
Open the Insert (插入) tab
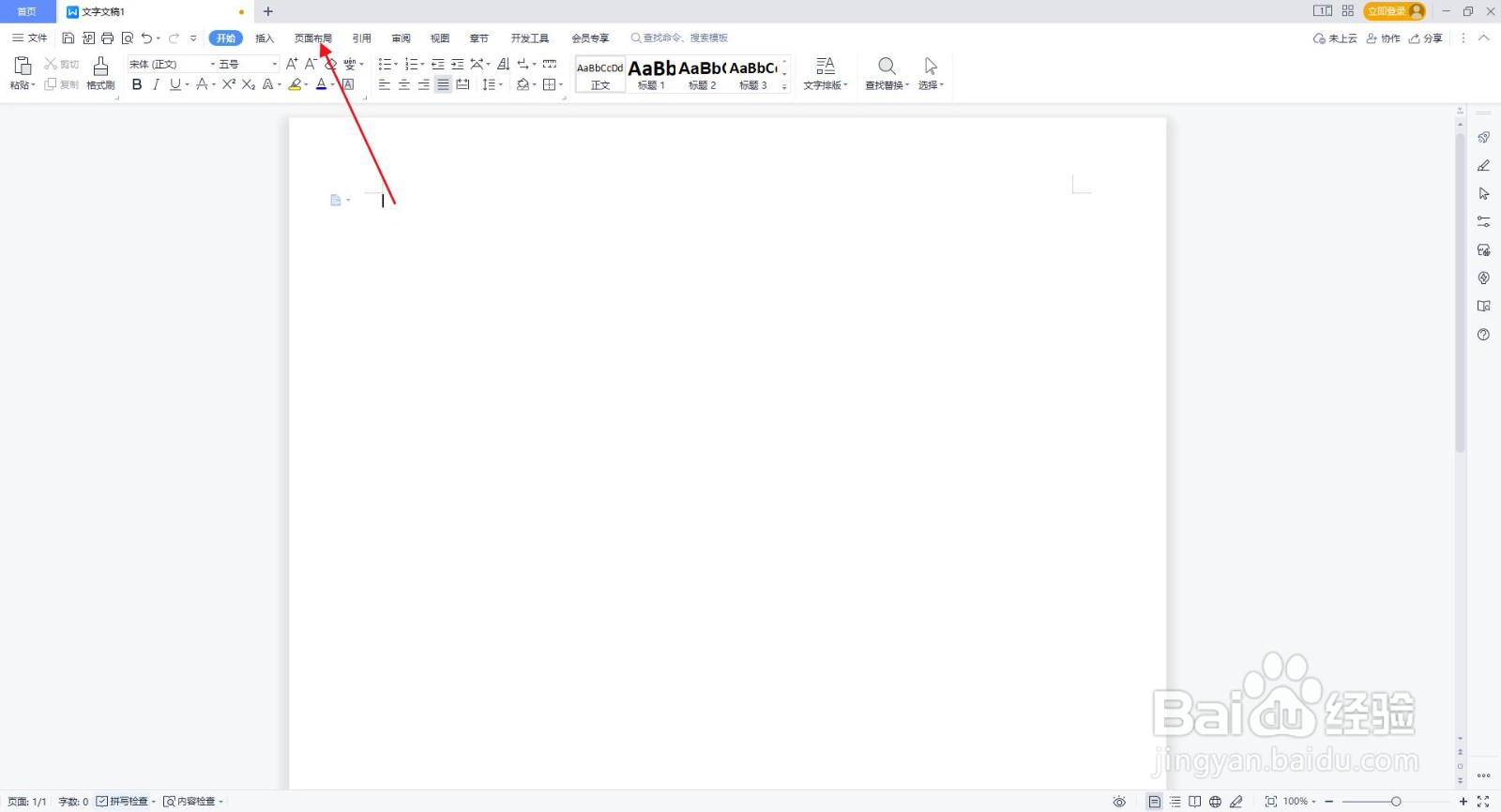tap(265, 38)
